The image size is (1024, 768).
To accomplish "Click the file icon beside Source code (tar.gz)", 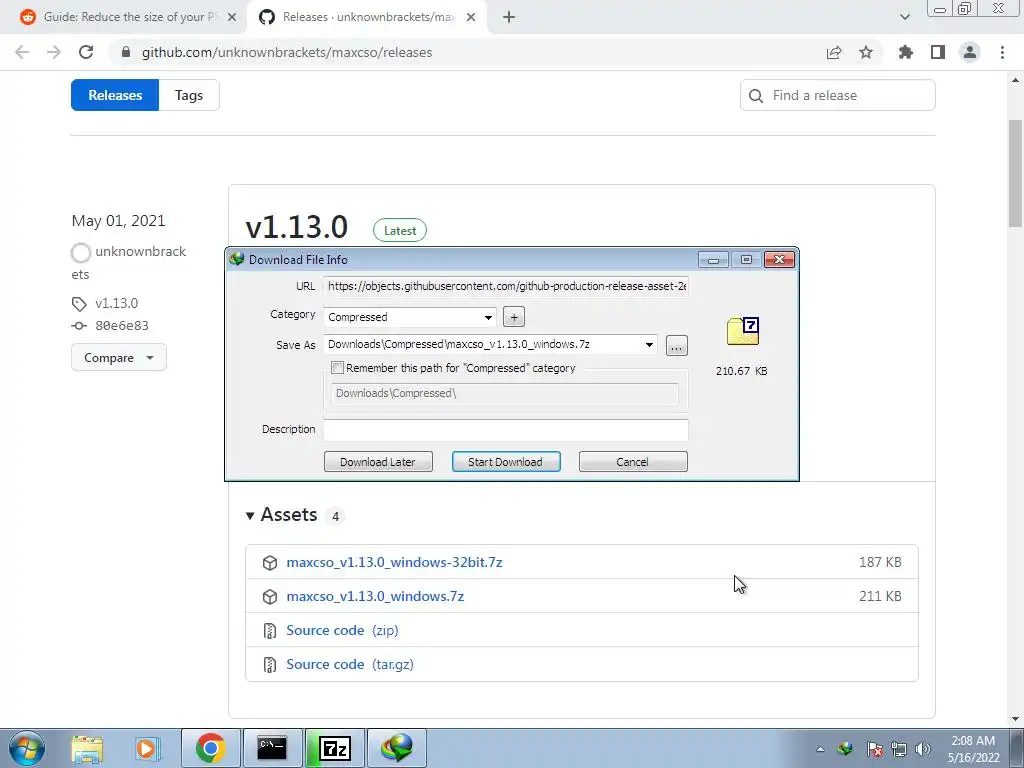I will (x=270, y=665).
